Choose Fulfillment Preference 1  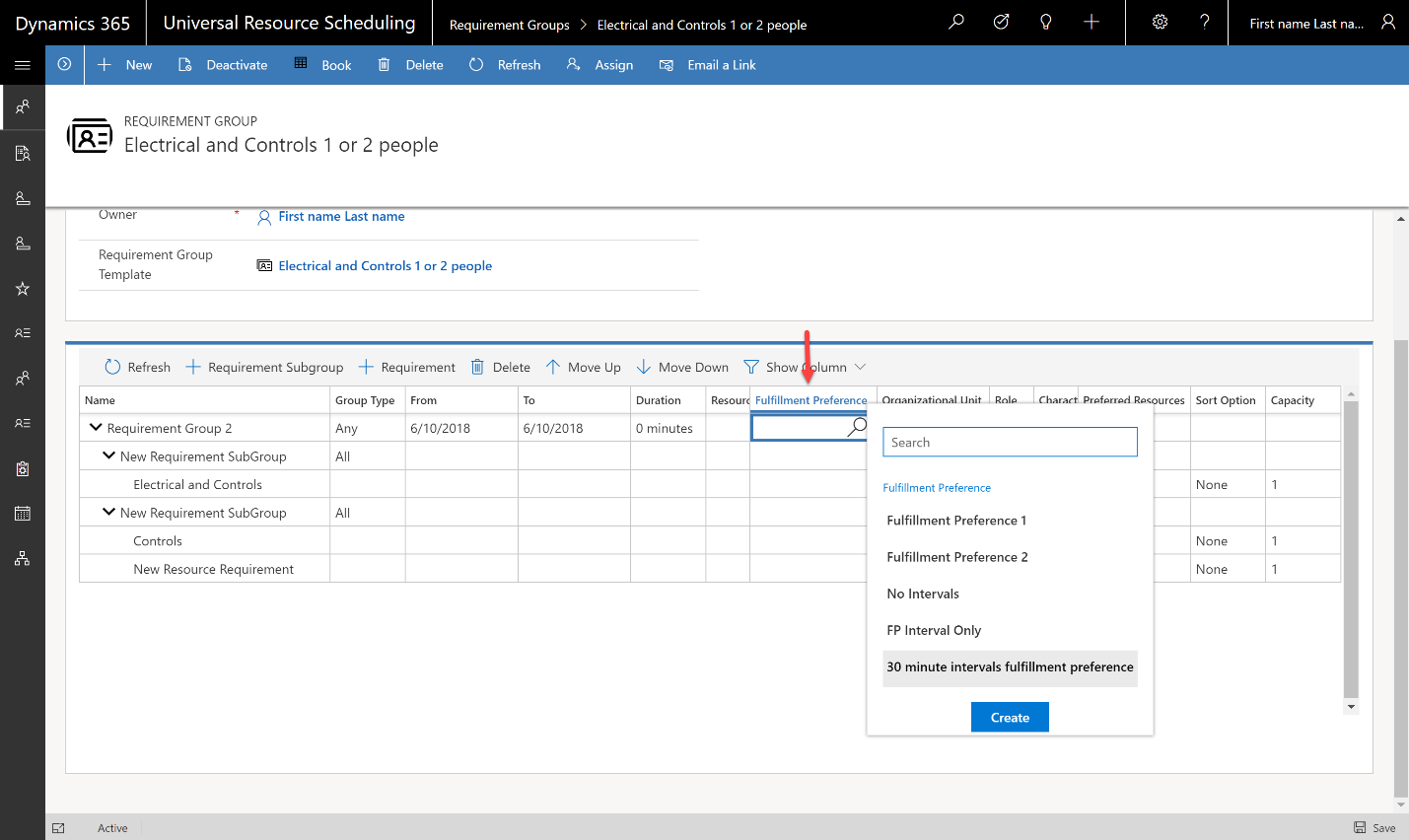pyautogui.click(x=1010, y=521)
